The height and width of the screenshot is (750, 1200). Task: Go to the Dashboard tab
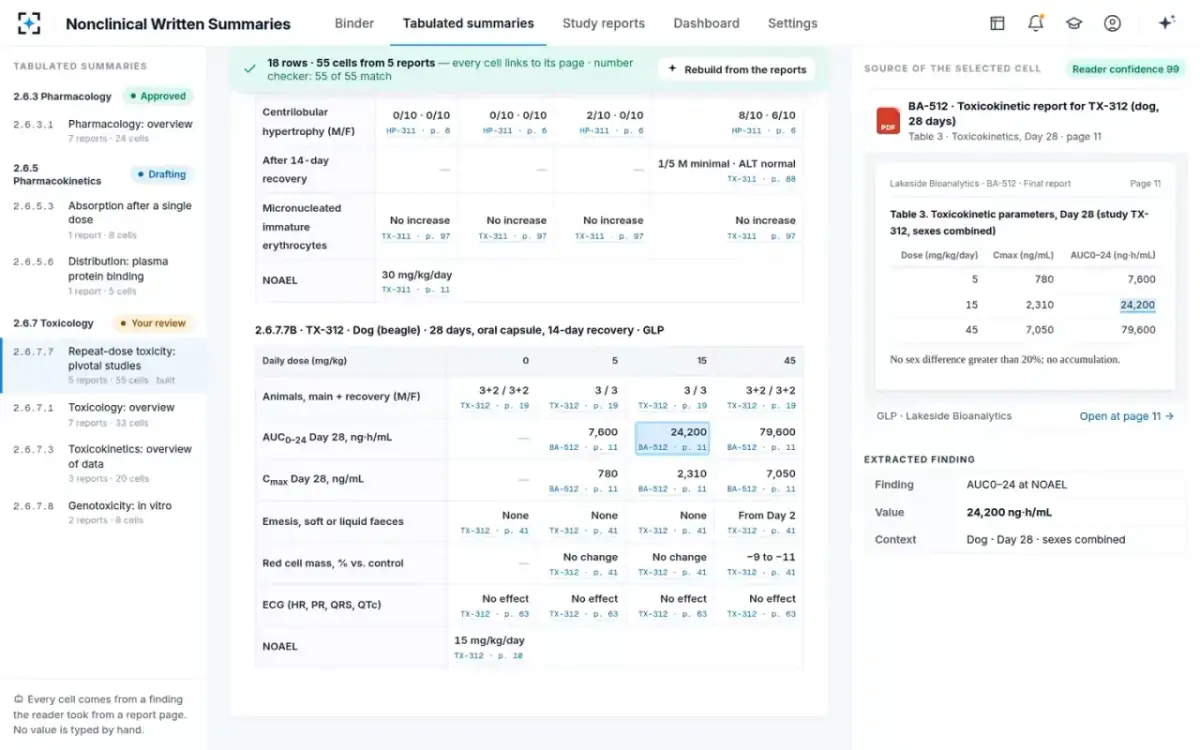click(706, 23)
